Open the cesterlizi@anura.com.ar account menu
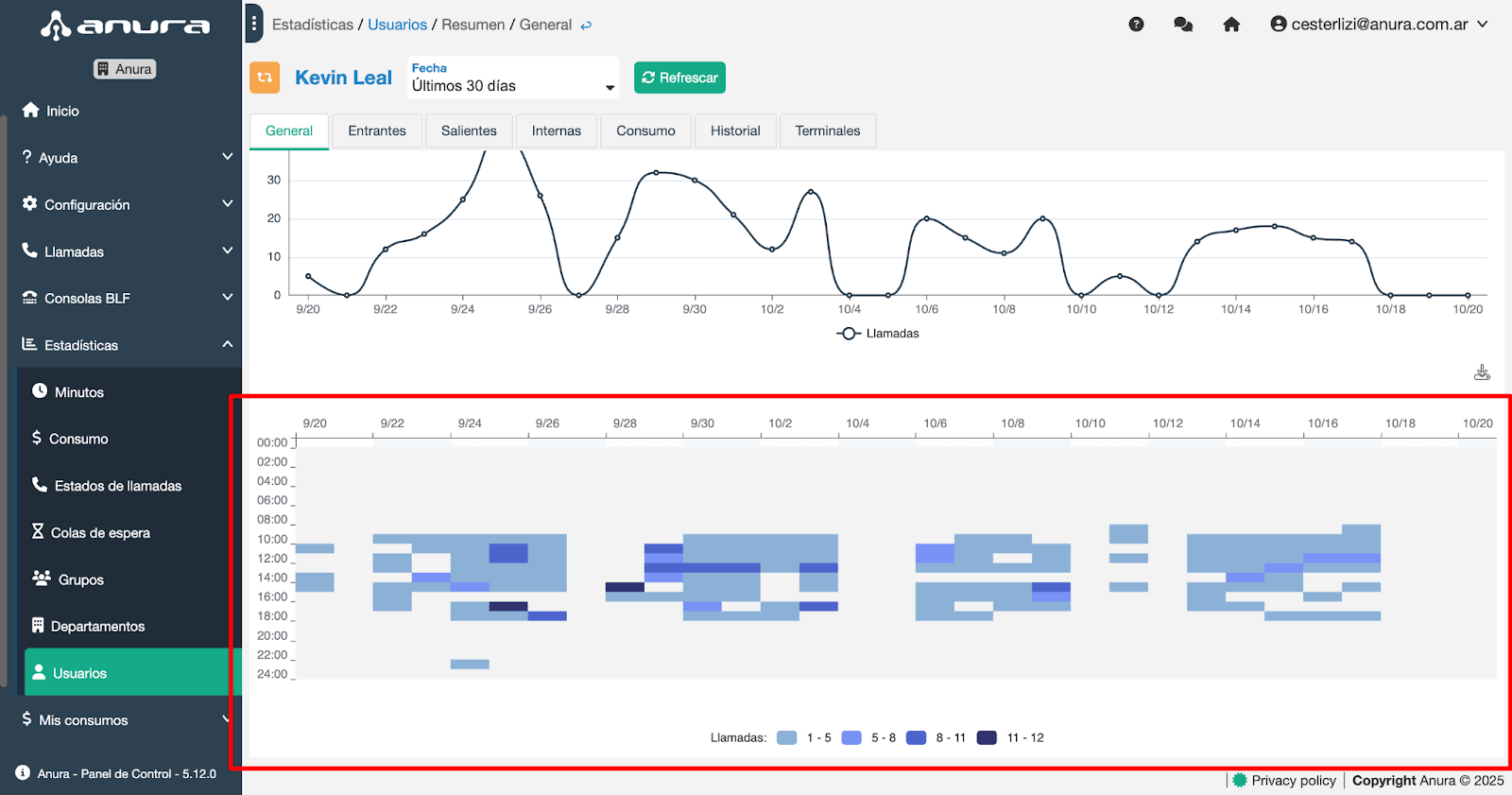The image size is (1512, 795). [1379, 25]
